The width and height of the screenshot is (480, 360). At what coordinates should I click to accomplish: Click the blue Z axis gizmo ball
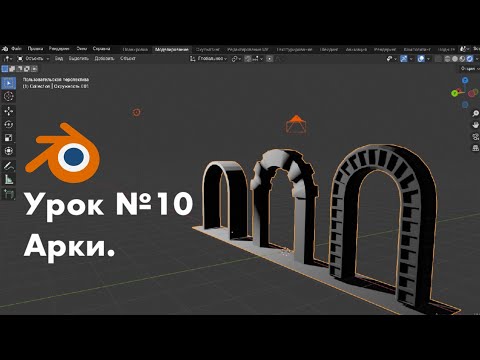coord(465,80)
